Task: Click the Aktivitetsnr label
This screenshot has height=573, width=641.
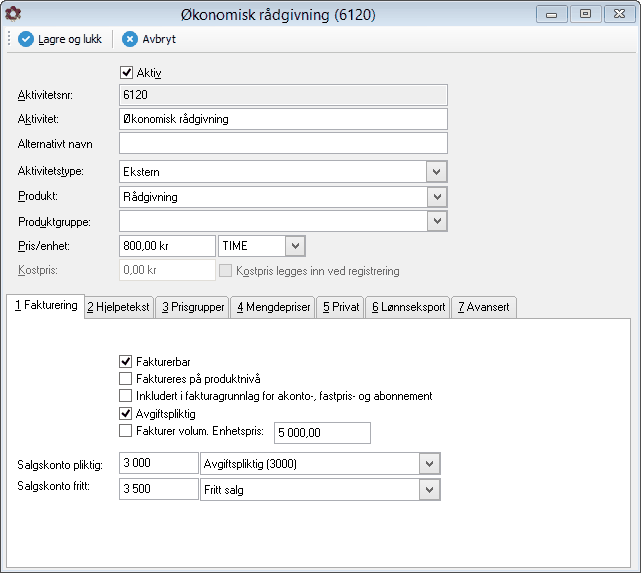Action: [x=45, y=95]
